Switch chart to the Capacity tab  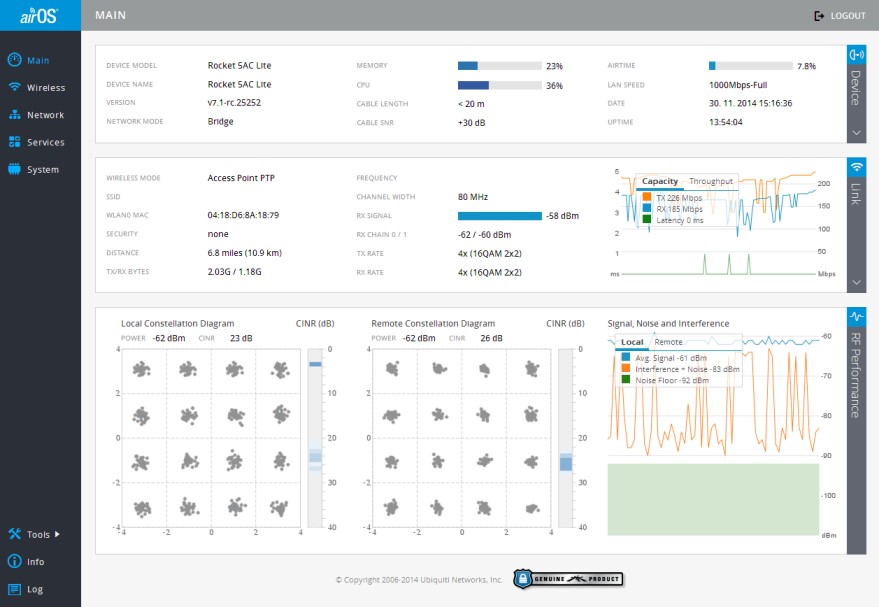tap(660, 181)
